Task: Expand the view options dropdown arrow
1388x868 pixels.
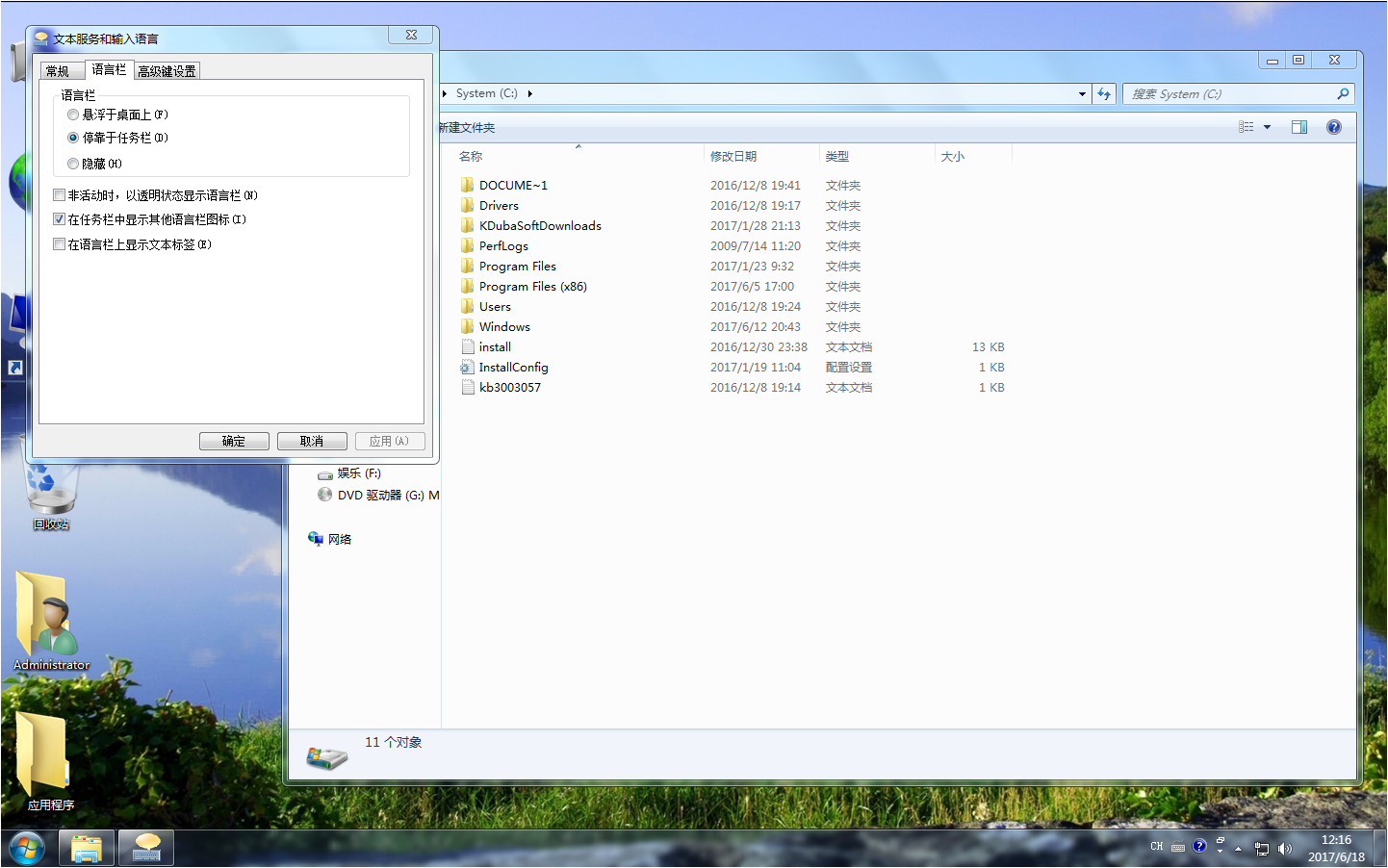Action: click(x=1267, y=127)
